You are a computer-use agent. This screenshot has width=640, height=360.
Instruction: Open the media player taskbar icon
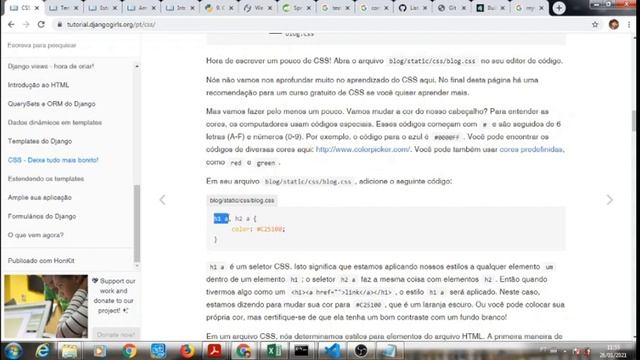pos(99,351)
